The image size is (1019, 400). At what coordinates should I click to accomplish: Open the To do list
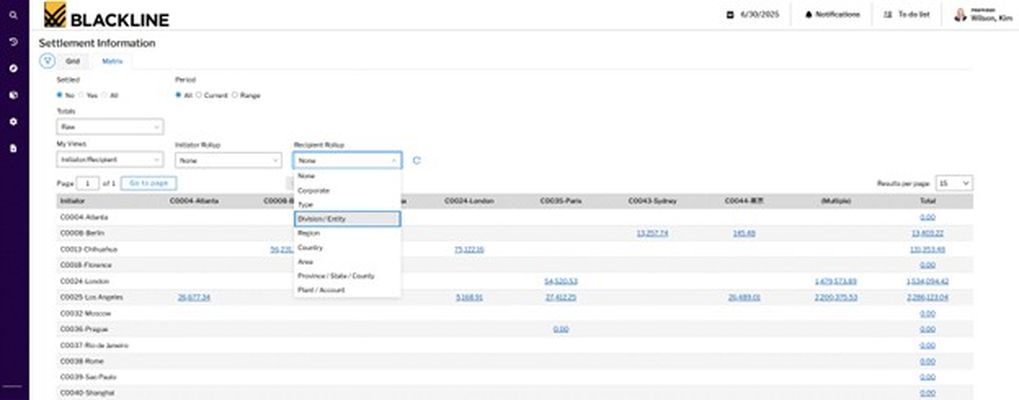[x=907, y=15]
